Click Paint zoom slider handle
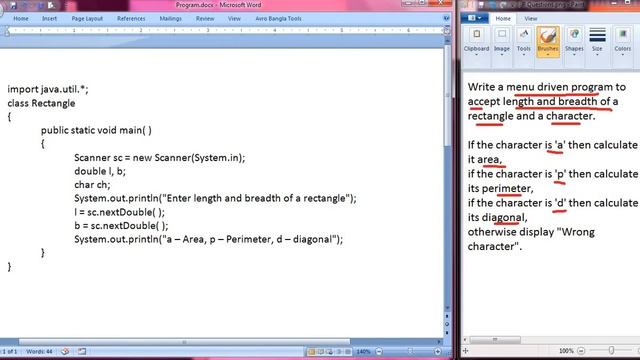The image size is (640, 360). click(611, 351)
